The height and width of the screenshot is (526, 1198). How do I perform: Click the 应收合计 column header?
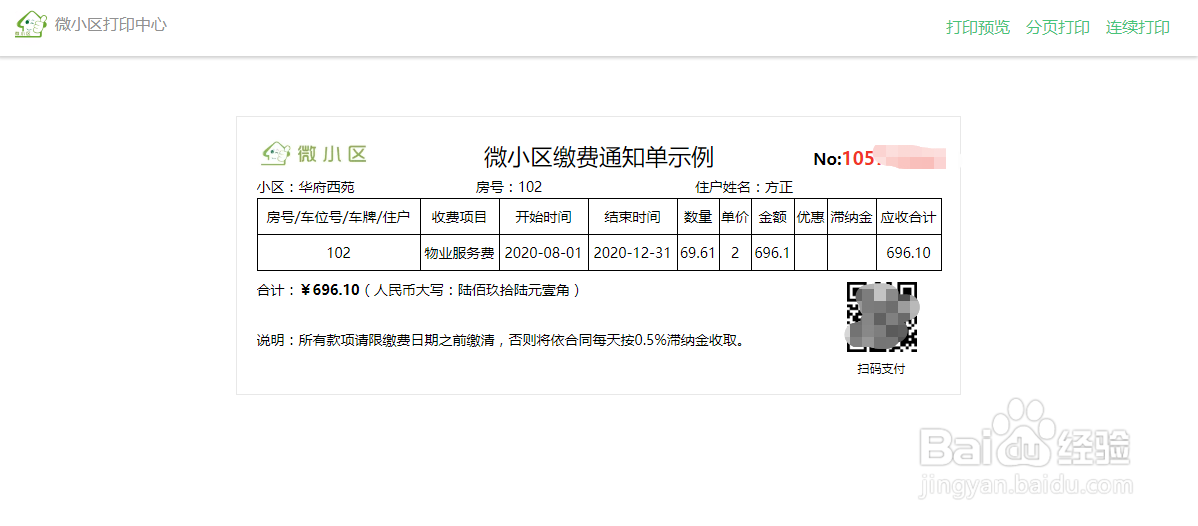908,217
